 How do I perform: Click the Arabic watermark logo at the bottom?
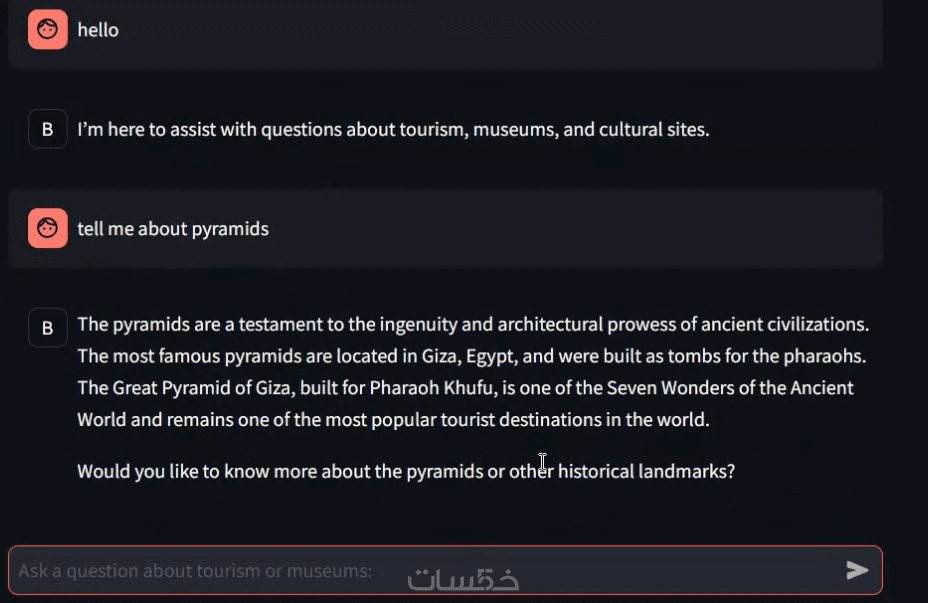coord(463,577)
